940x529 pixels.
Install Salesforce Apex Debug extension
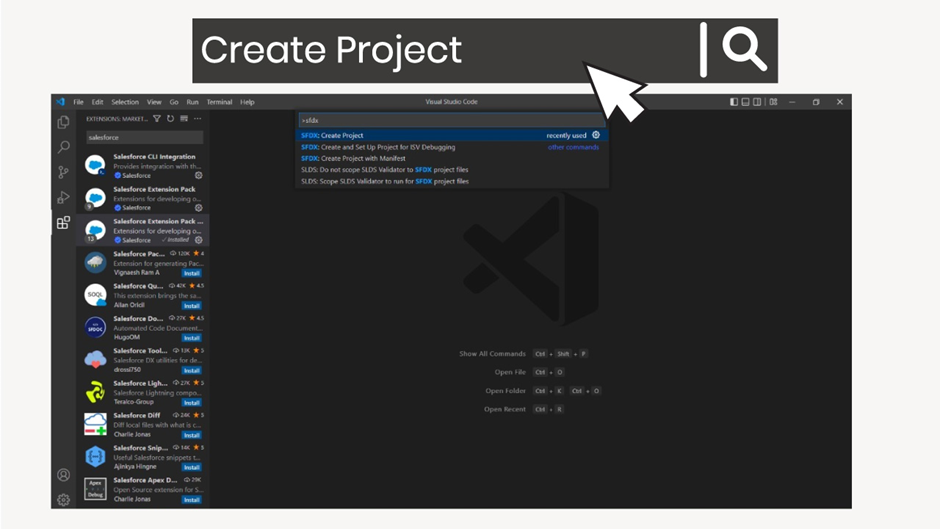192,500
